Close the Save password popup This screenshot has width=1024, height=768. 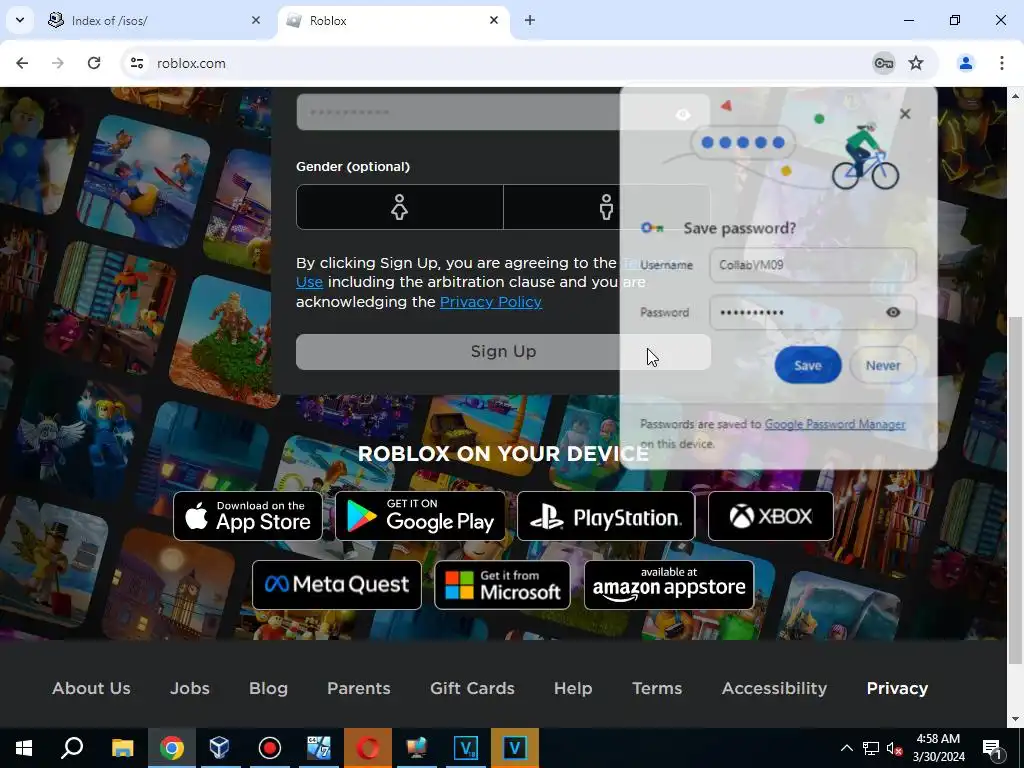point(904,114)
